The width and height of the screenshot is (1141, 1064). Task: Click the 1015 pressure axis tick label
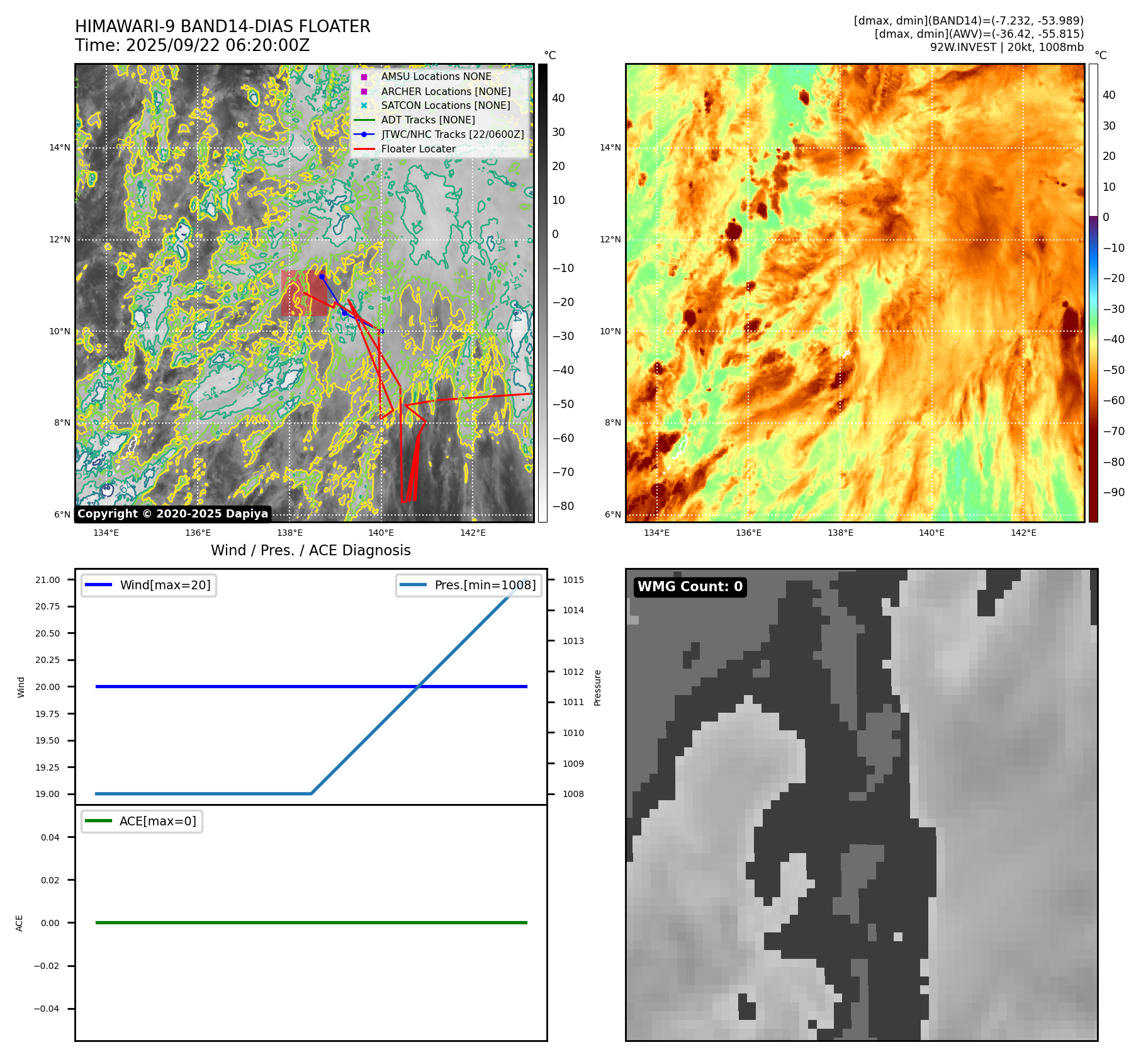[573, 580]
